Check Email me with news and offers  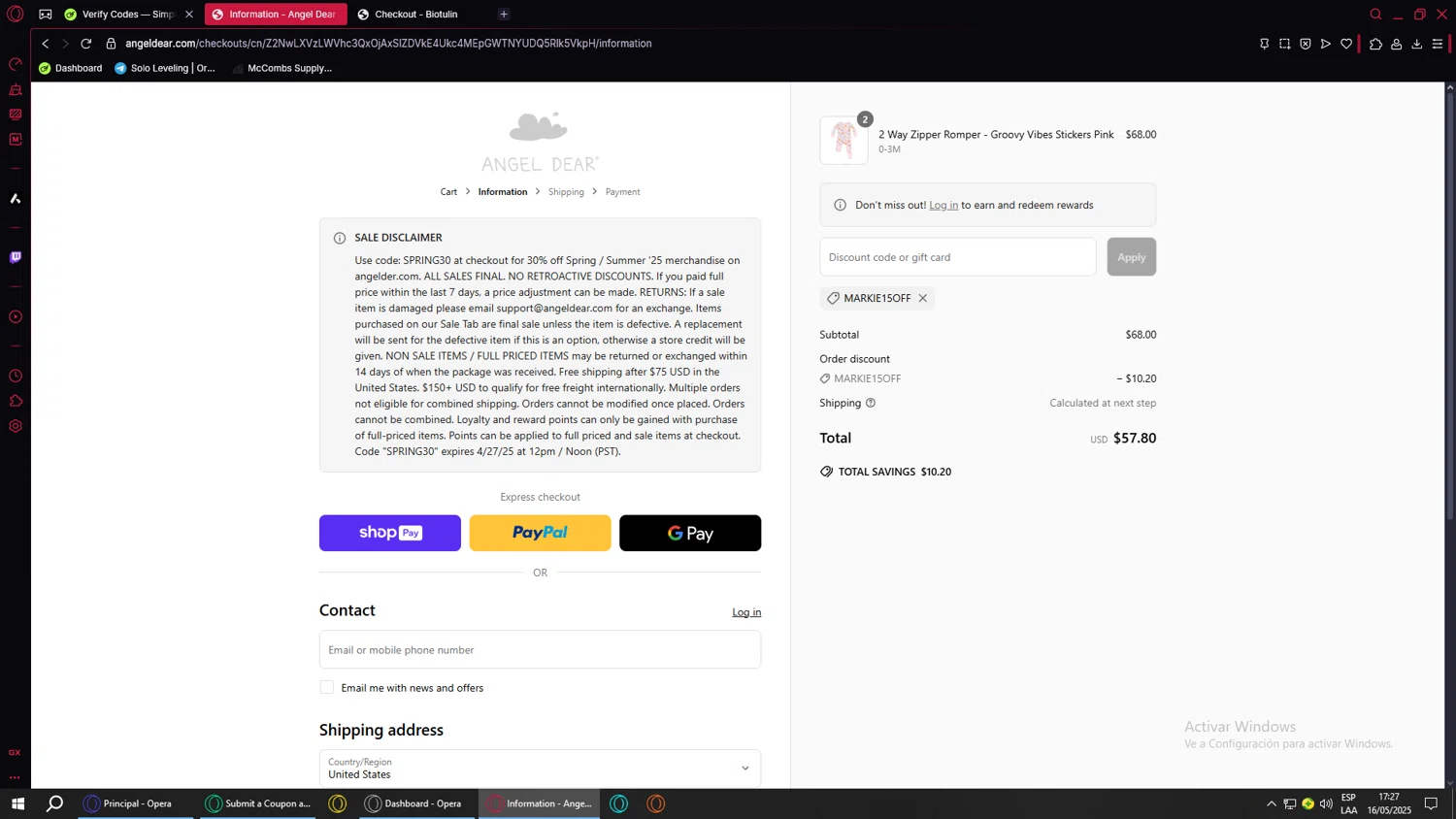(x=327, y=687)
